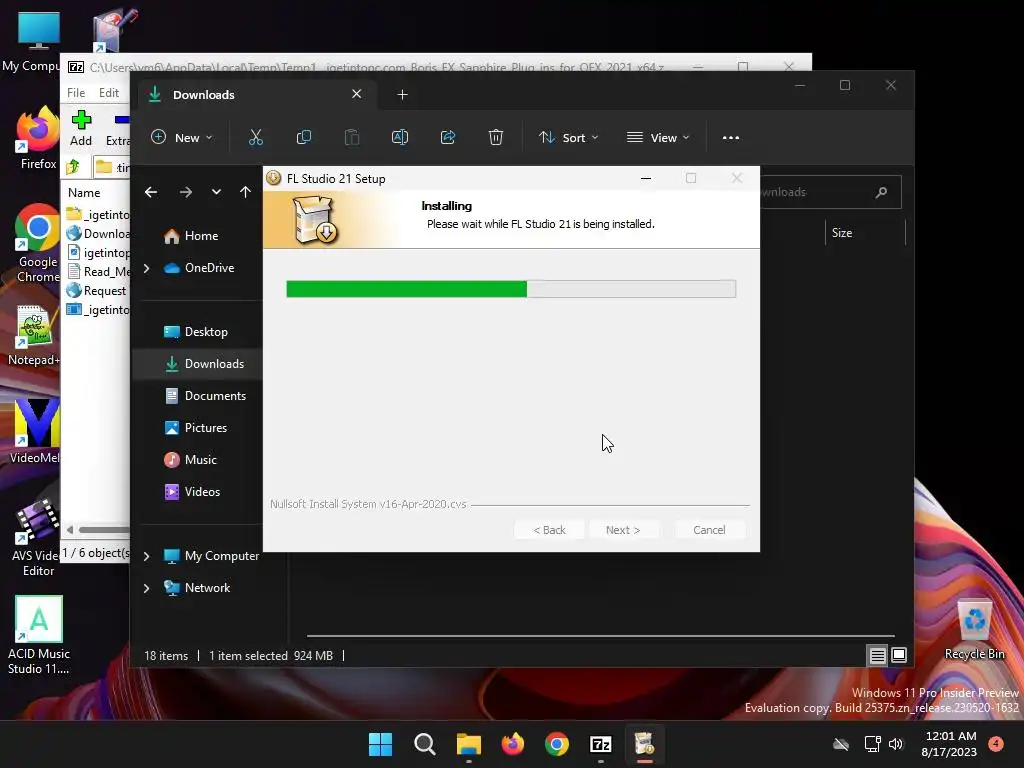
Task: Click Next in FL Studio 21 Setup
Action: [x=623, y=530]
